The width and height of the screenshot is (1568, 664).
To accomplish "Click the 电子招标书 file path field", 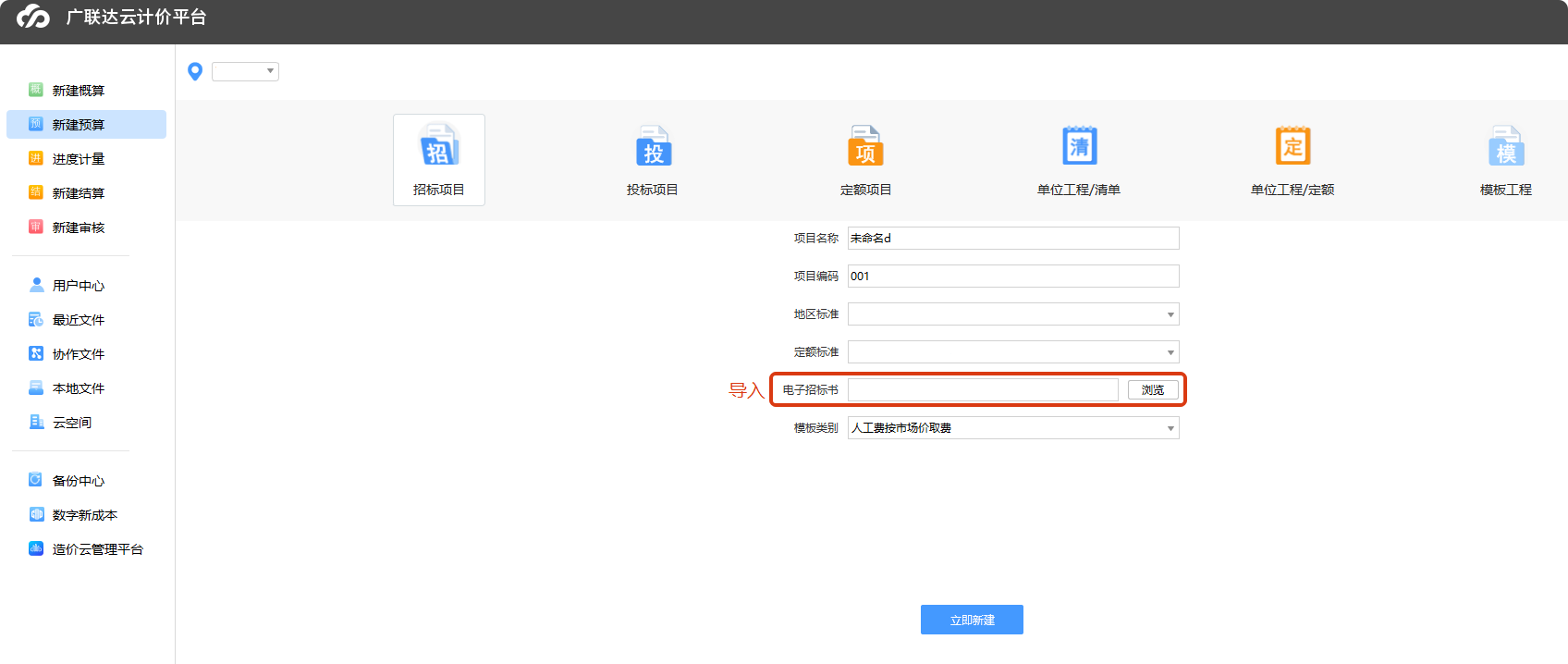I will (983, 389).
